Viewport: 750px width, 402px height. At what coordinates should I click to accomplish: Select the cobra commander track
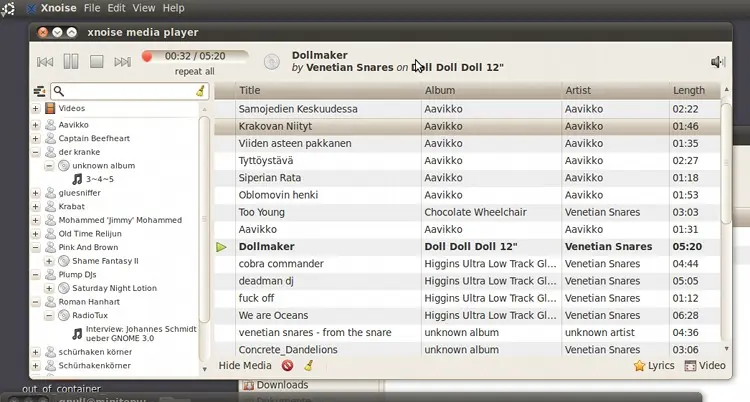467,264
